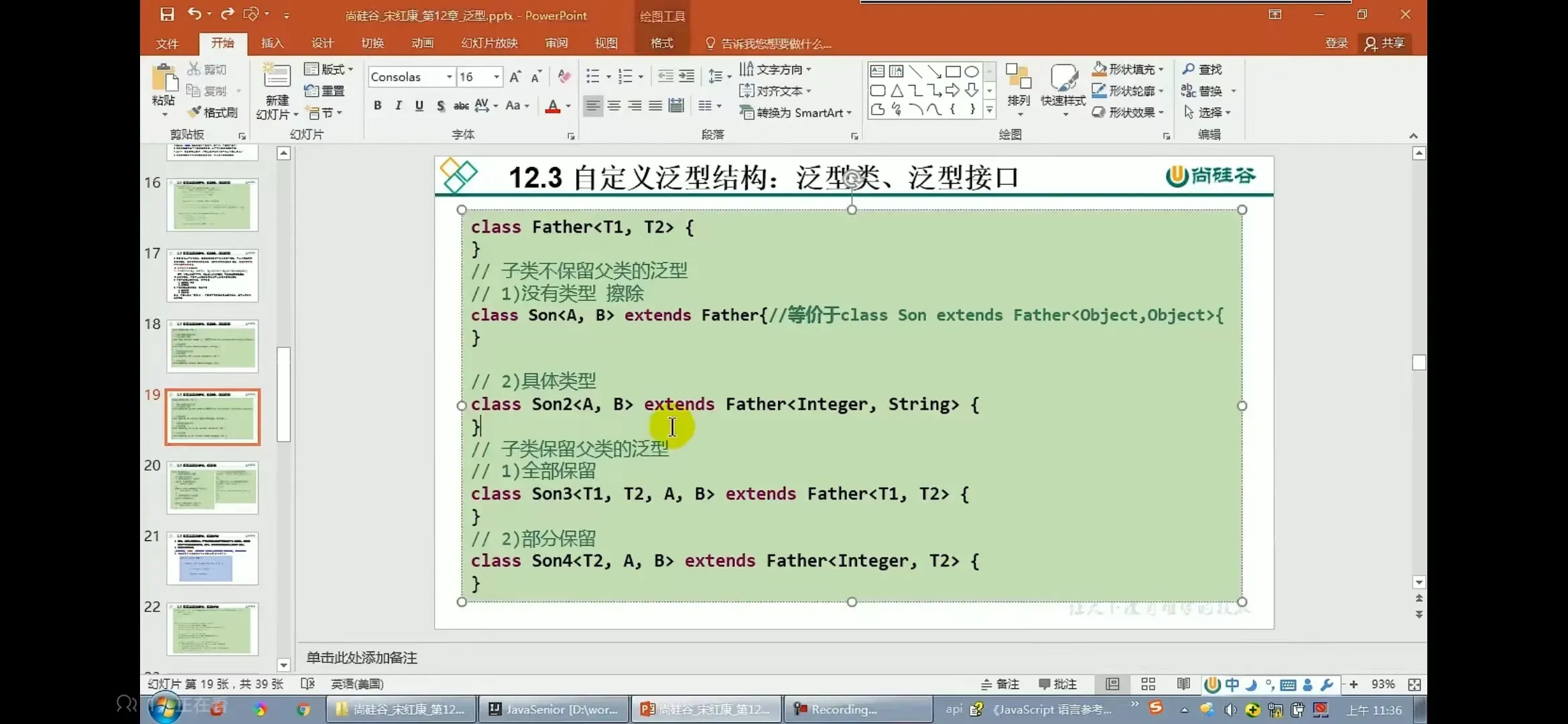Open the Consolas font name dropdown
The width and height of the screenshot is (1568, 724).
[449, 77]
